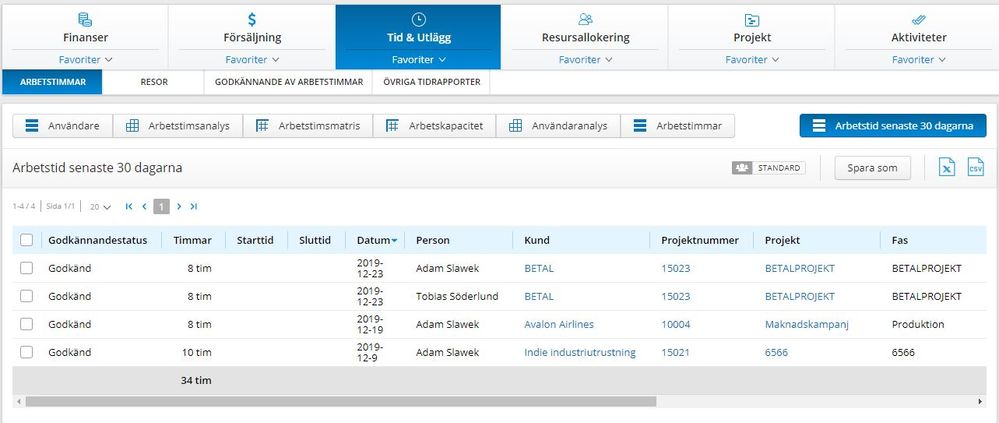Click the STANDARD view badge
This screenshot has height=423, width=999.
768,168
